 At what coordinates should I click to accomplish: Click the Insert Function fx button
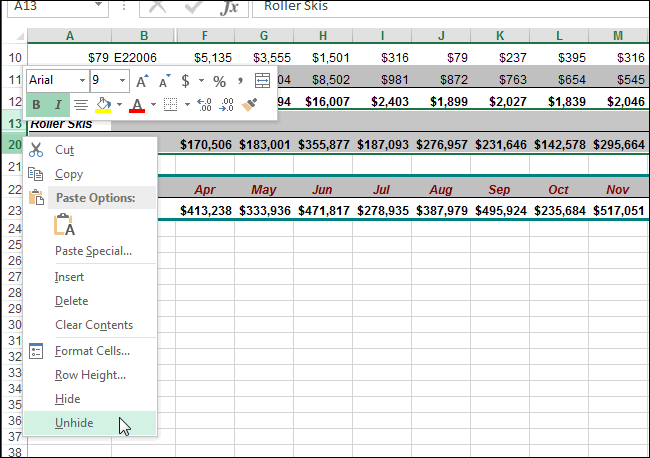tap(229, 7)
